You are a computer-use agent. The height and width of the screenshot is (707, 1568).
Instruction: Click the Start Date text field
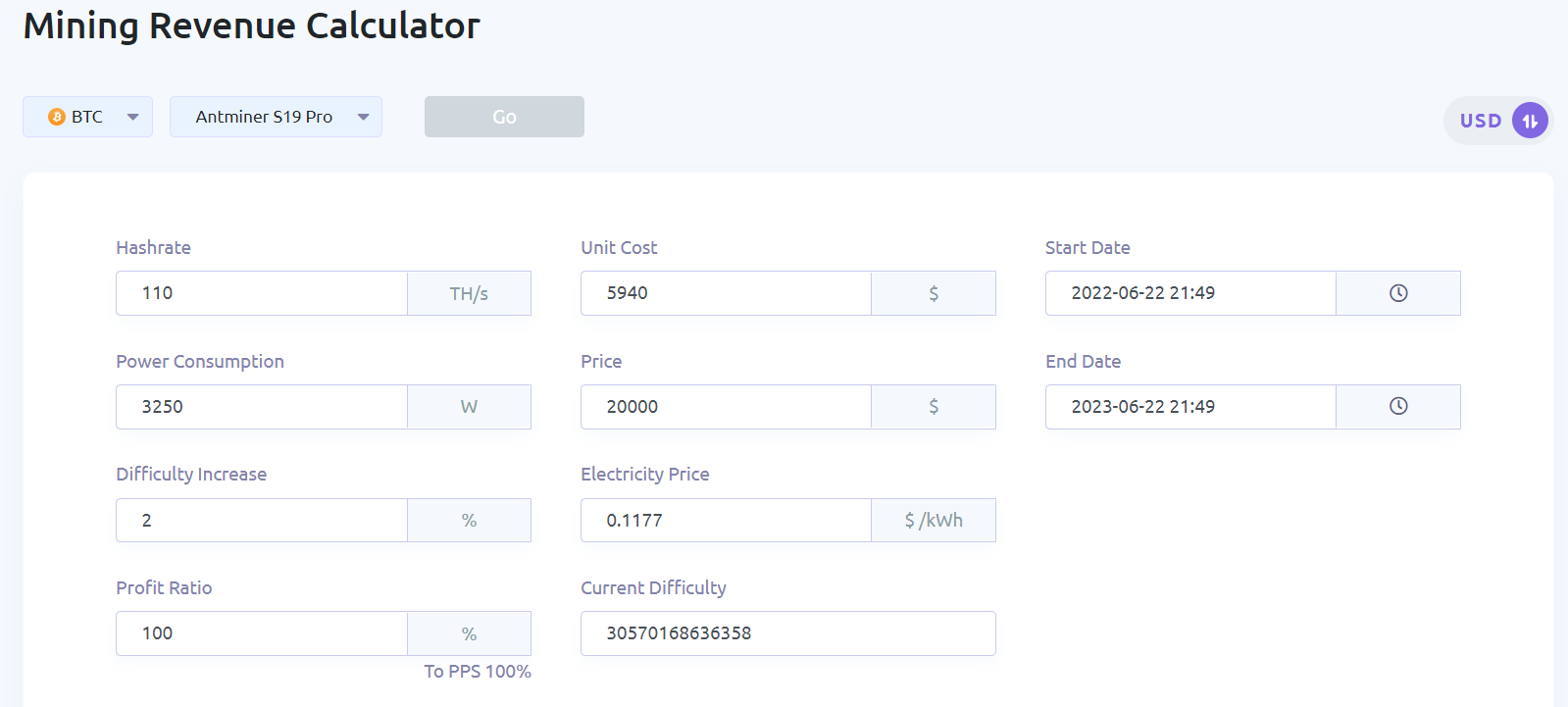(1190, 293)
